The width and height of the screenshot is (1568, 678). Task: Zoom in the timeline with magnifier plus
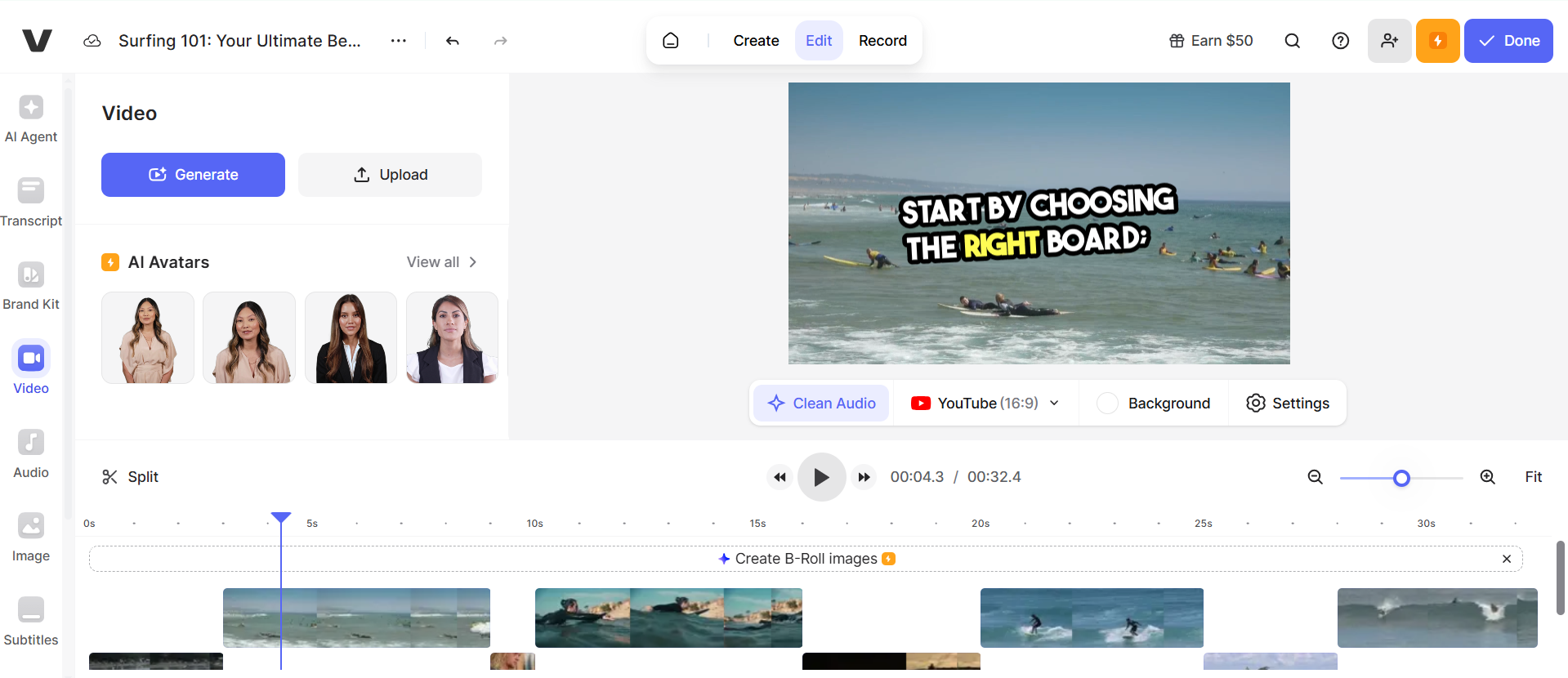(1488, 477)
